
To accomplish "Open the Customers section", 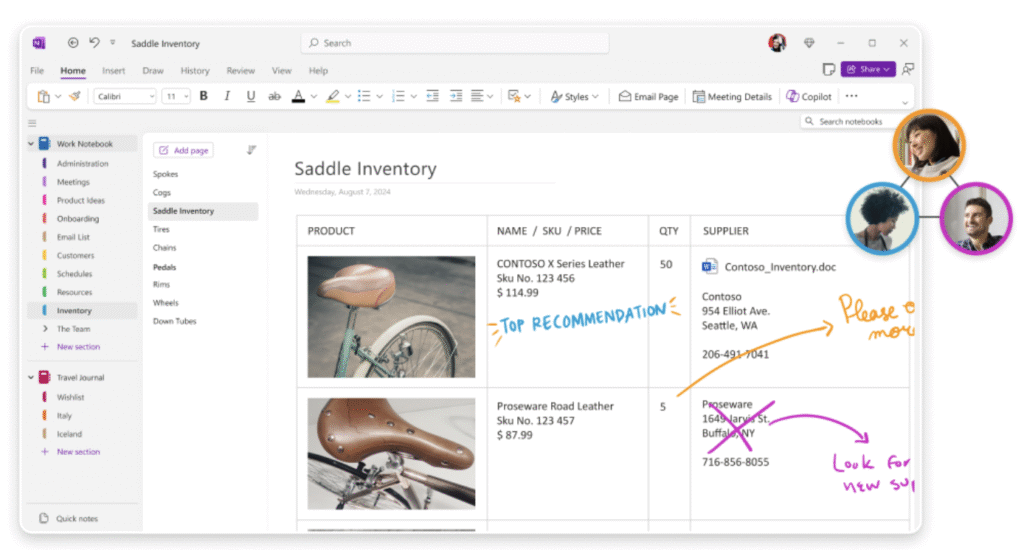I will click(75, 255).
